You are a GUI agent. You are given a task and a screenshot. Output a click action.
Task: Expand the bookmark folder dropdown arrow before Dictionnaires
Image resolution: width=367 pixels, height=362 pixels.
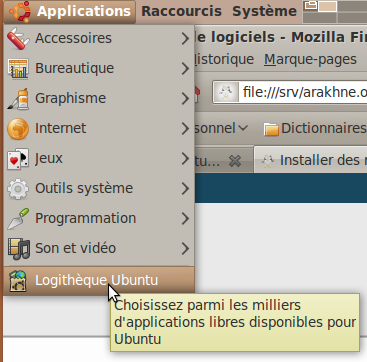(x=243, y=128)
